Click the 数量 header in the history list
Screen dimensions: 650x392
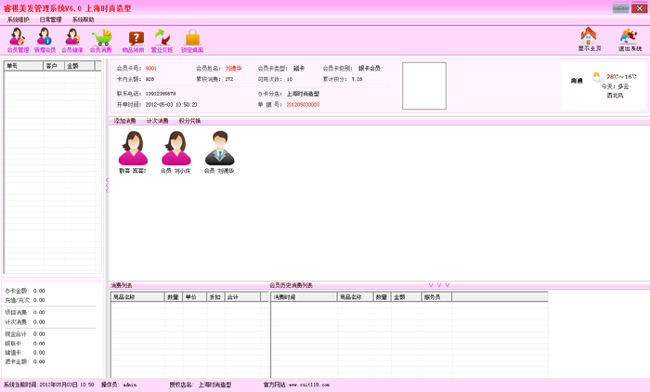[x=382, y=297]
